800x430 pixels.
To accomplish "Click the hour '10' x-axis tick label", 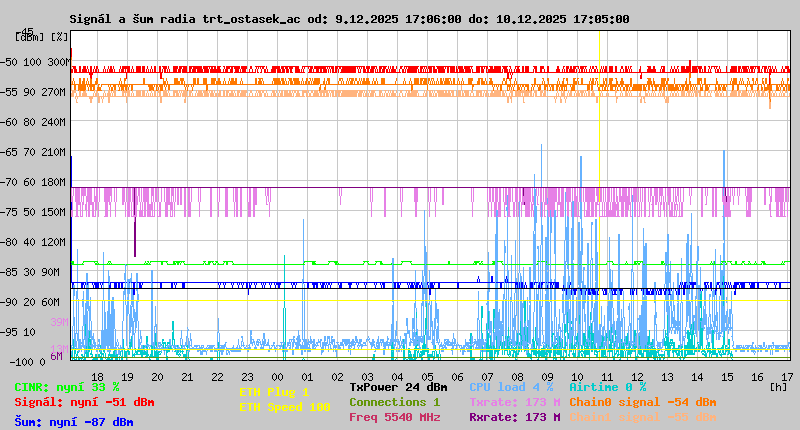I will [578, 377].
